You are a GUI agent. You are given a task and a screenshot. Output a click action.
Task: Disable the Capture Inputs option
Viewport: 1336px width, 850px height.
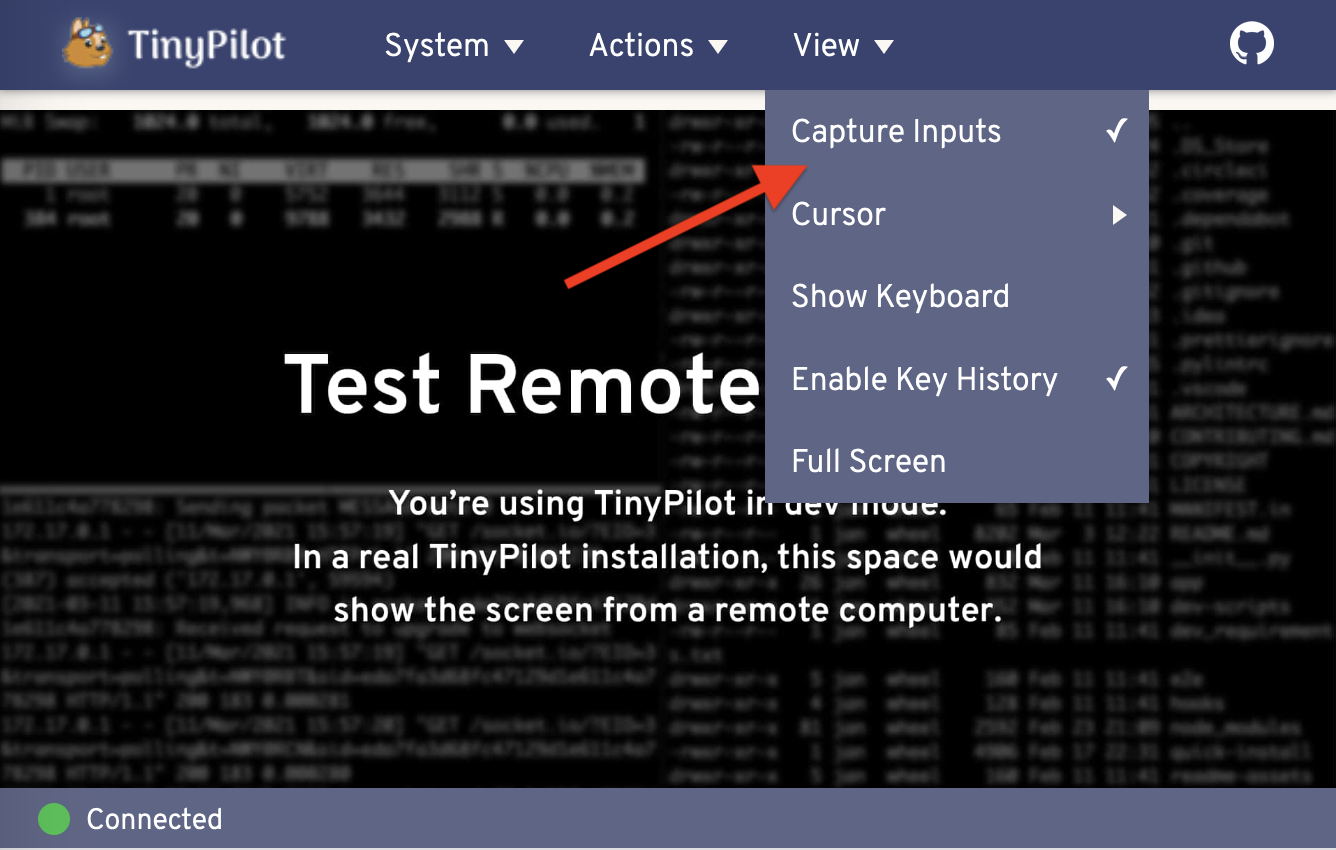tap(895, 130)
